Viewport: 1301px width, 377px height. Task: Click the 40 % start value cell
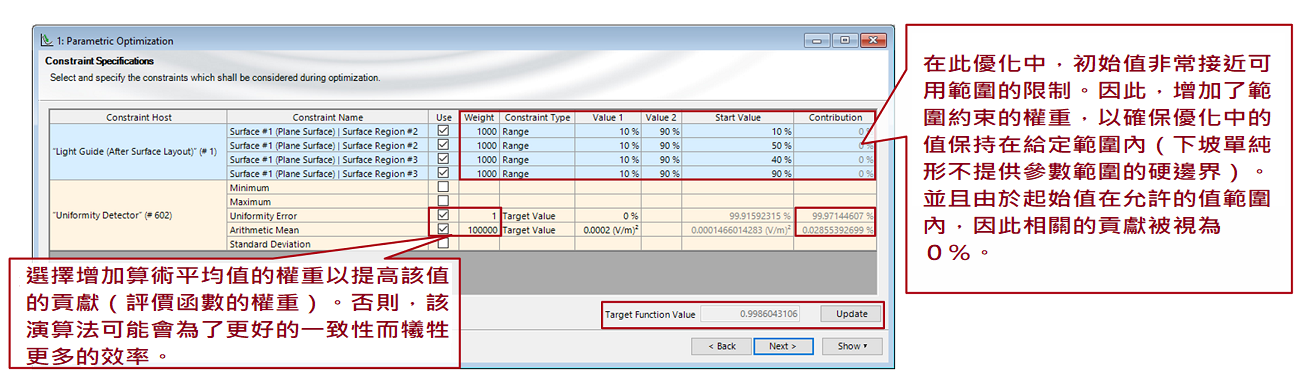click(738, 159)
